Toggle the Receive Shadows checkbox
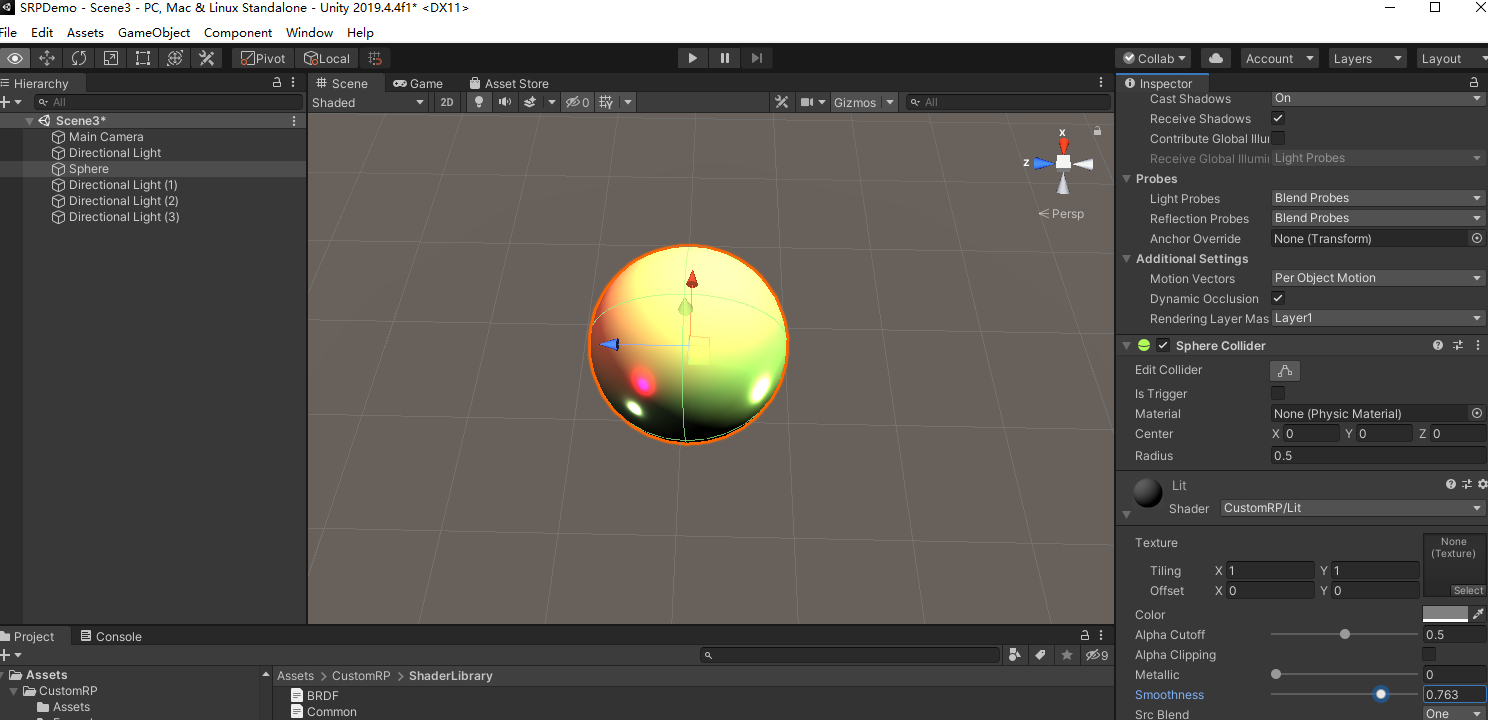1488x720 pixels. [1278, 119]
